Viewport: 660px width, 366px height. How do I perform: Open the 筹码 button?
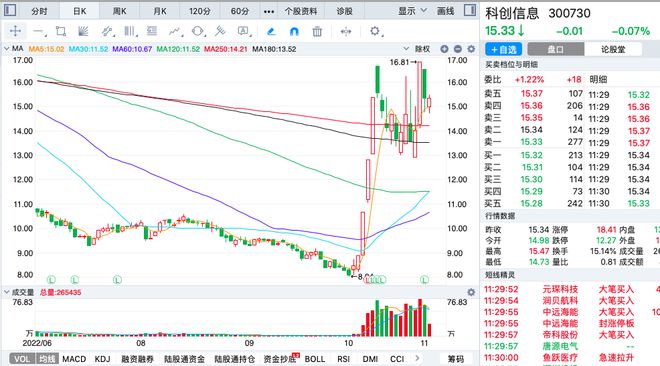point(455,359)
